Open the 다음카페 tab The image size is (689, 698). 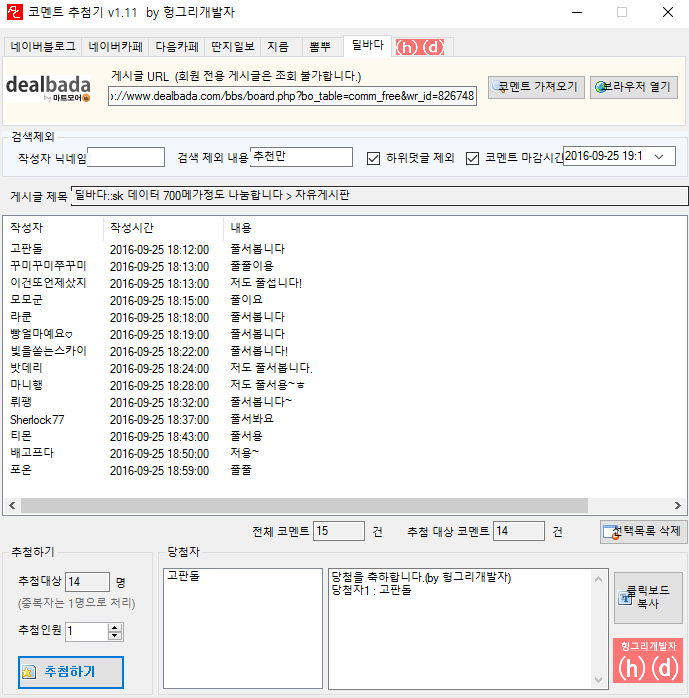[x=178, y=47]
